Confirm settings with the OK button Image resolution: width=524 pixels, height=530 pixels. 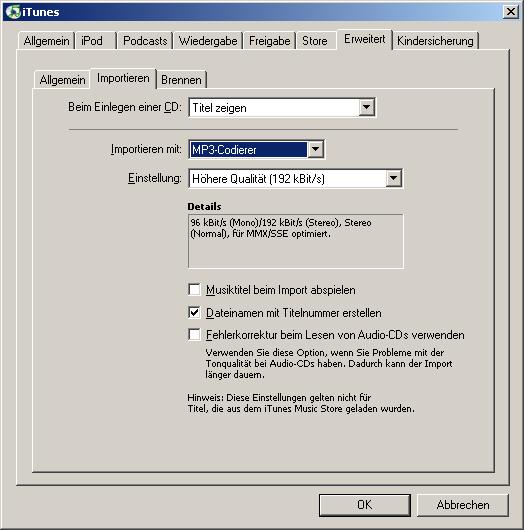tap(364, 505)
